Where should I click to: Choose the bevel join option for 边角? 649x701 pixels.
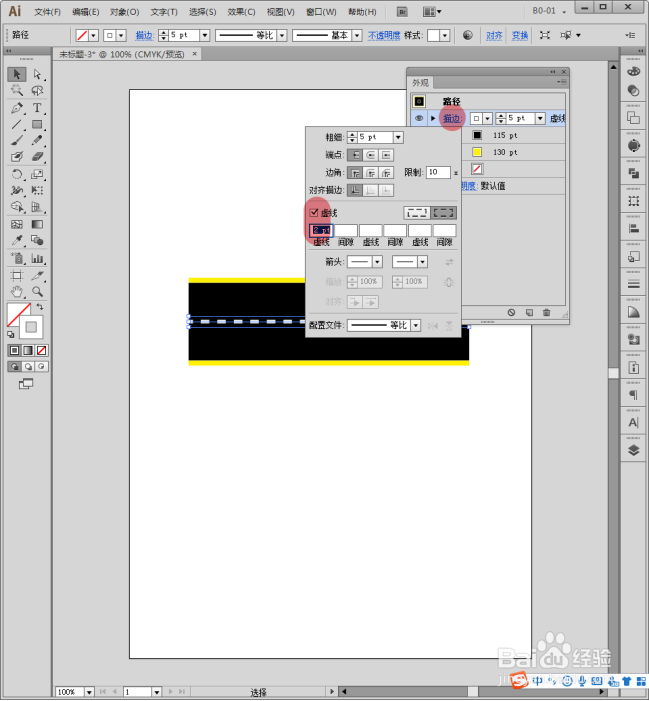386,173
